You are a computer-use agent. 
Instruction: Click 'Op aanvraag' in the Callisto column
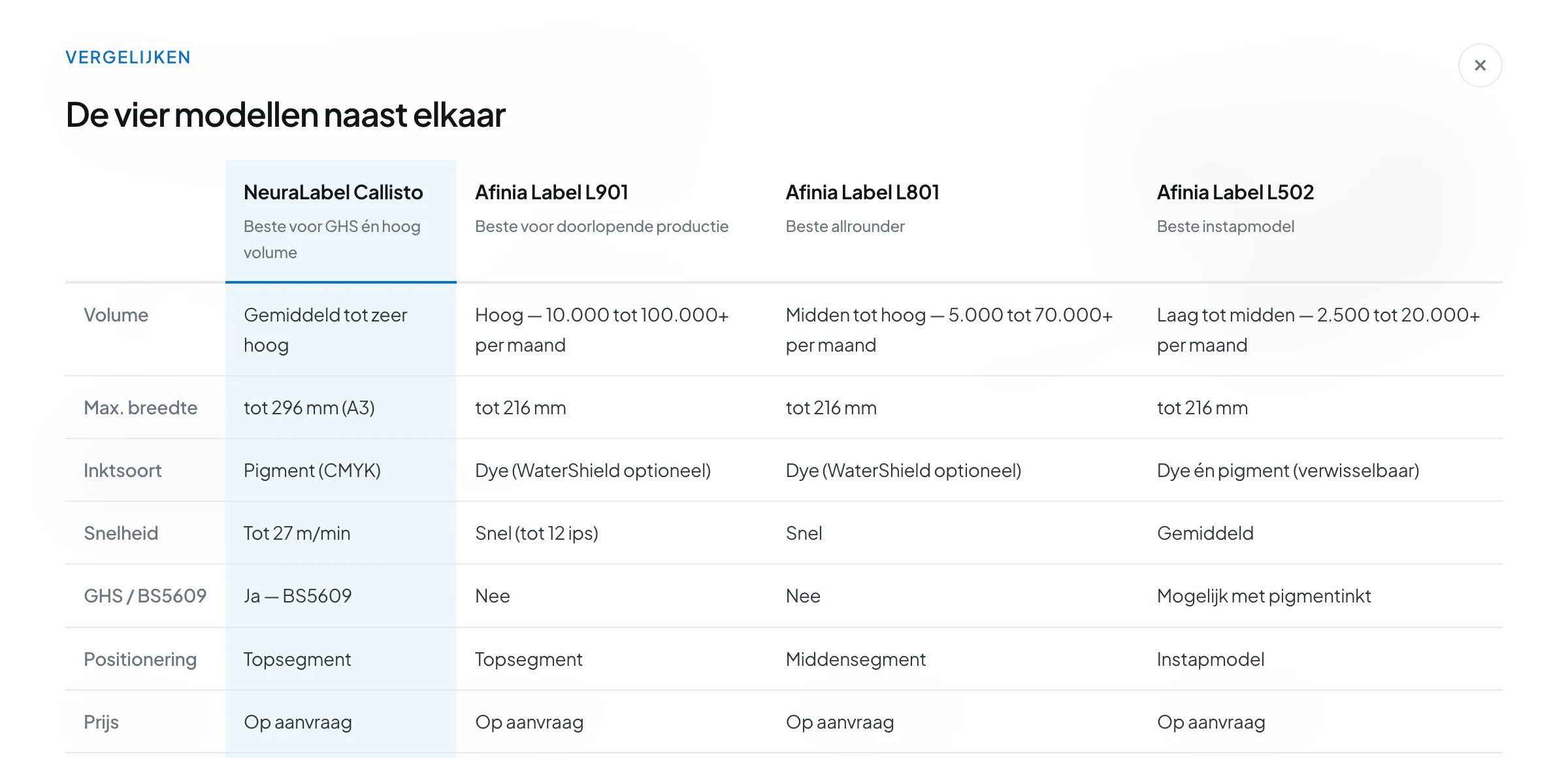[x=298, y=722]
